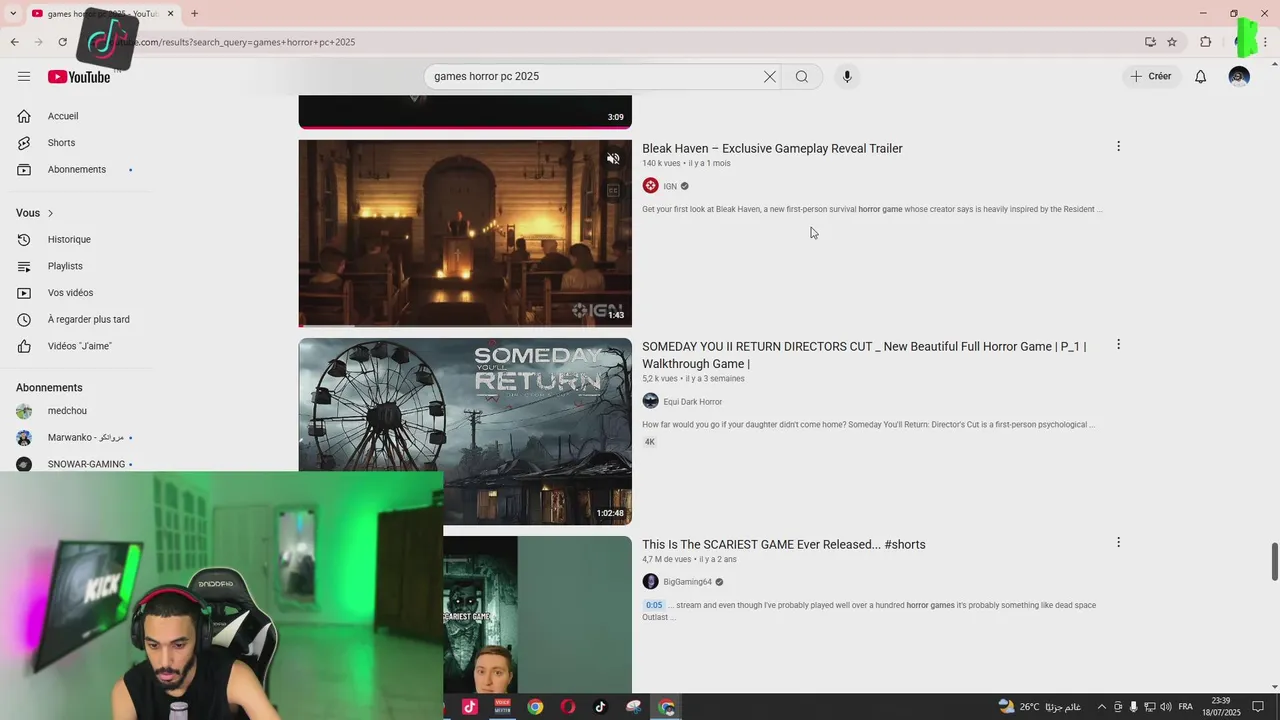Viewport: 1280px width, 720px height.
Task: Click the Bleak Haven video thumbnail
Action: (465, 233)
